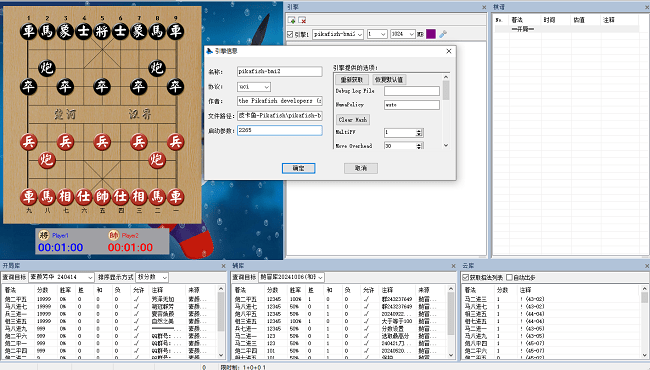The height and width of the screenshot is (370, 650).
Task: Click the purple engine color swatch
Action: (431, 34)
